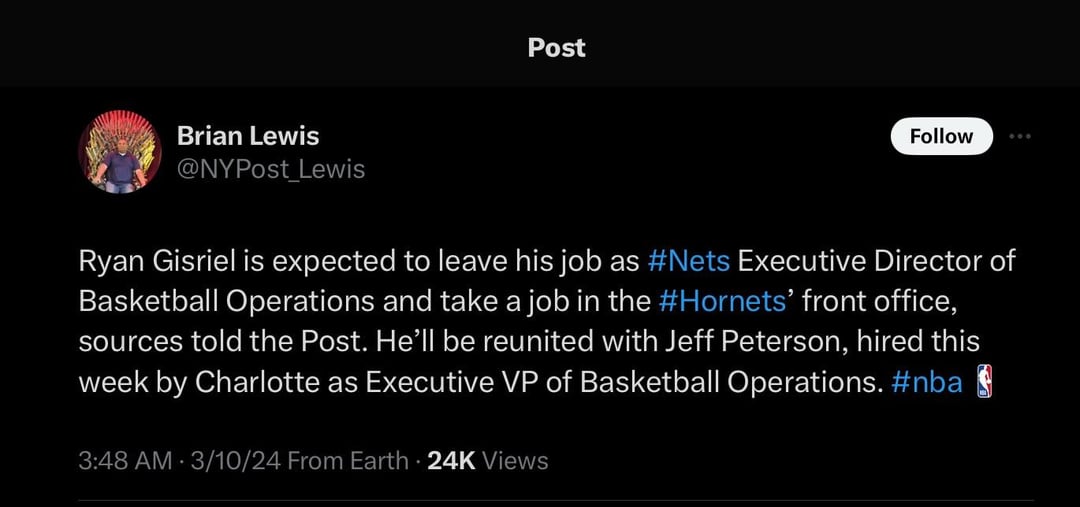Click the phrase Executive VP of Basketball Operations
1080x507 pixels.
coord(624,382)
